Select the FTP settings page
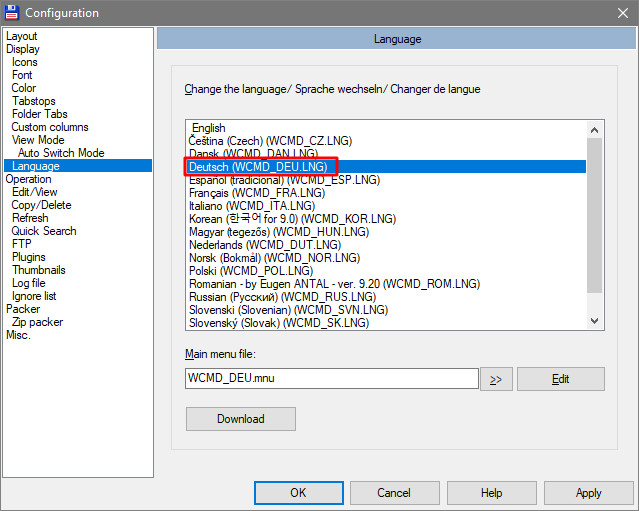The image size is (639, 511). (x=22, y=244)
